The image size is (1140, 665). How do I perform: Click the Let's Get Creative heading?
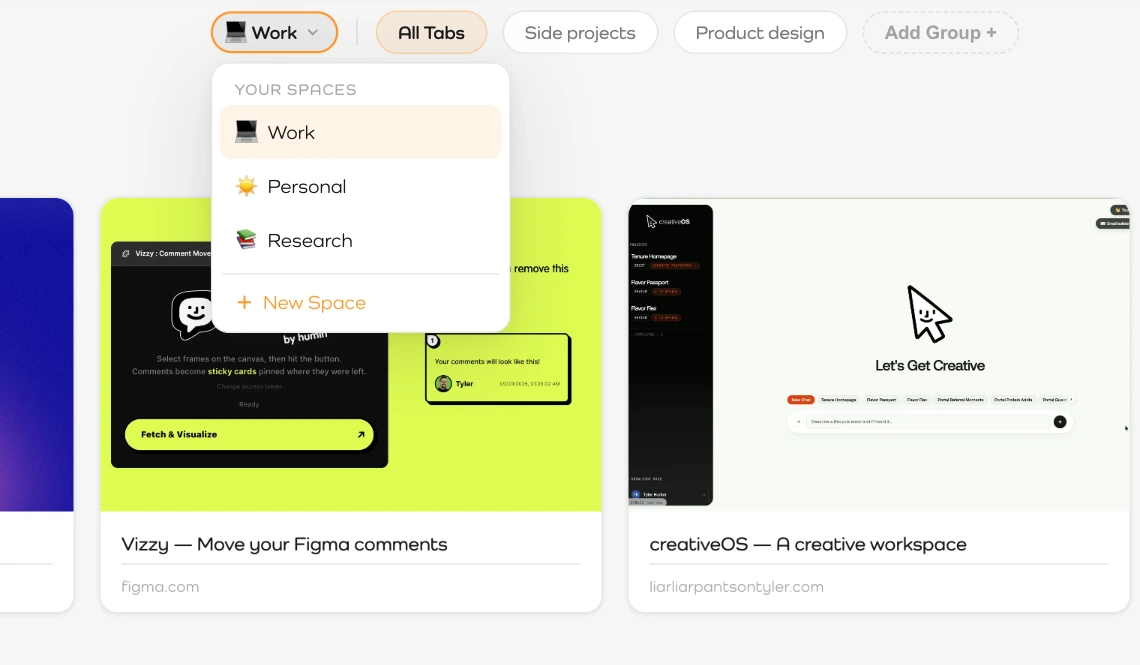coord(930,366)
